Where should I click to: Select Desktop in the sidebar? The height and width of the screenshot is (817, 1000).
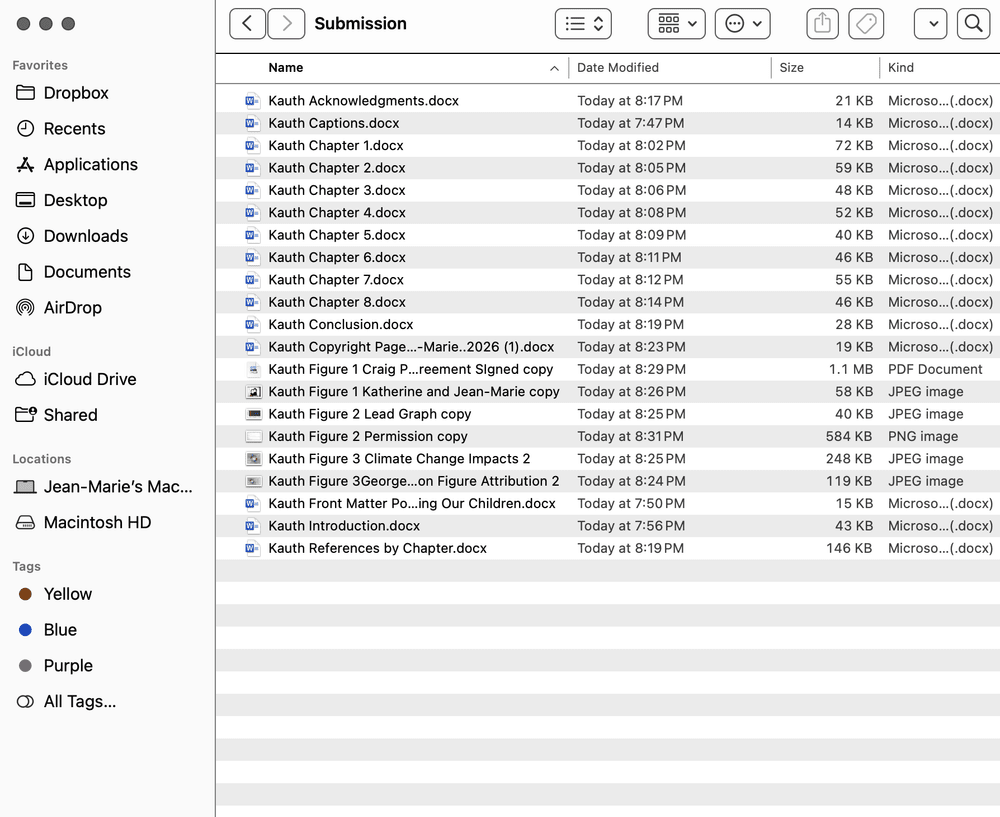(75, 200)
